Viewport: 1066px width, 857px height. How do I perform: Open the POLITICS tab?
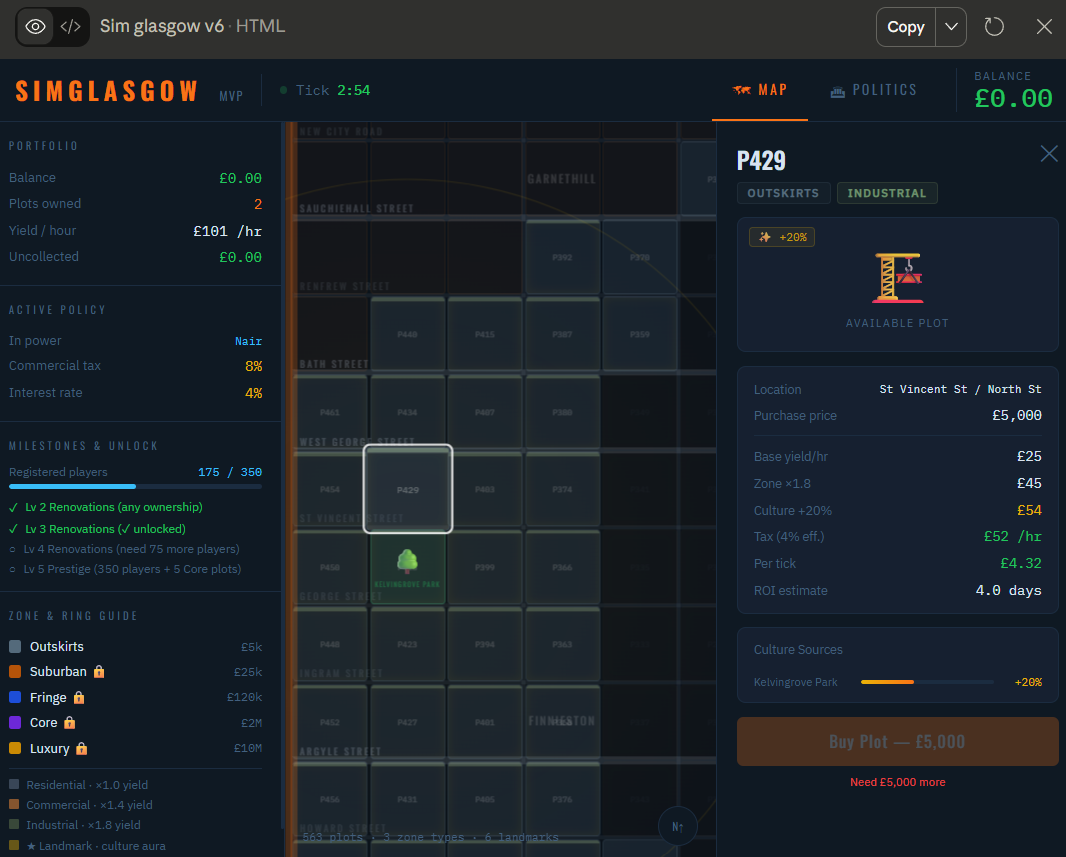(874, 90)
